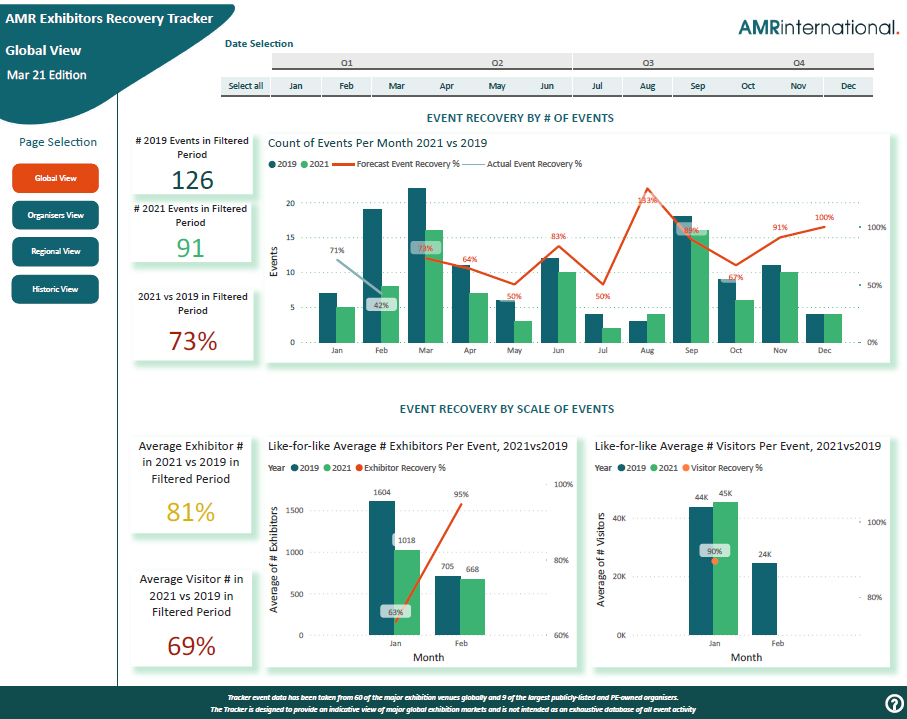Click the Dec 2019 bar in events chart
907x719 pixels.
point(815,329)
